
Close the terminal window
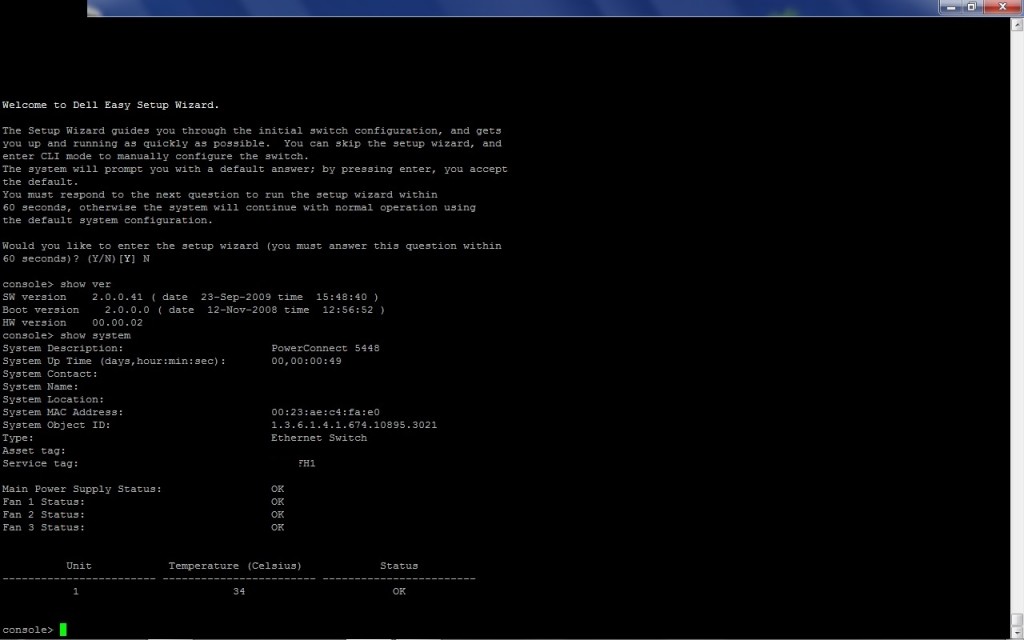pyautogui.click(x=1002, y=7)
